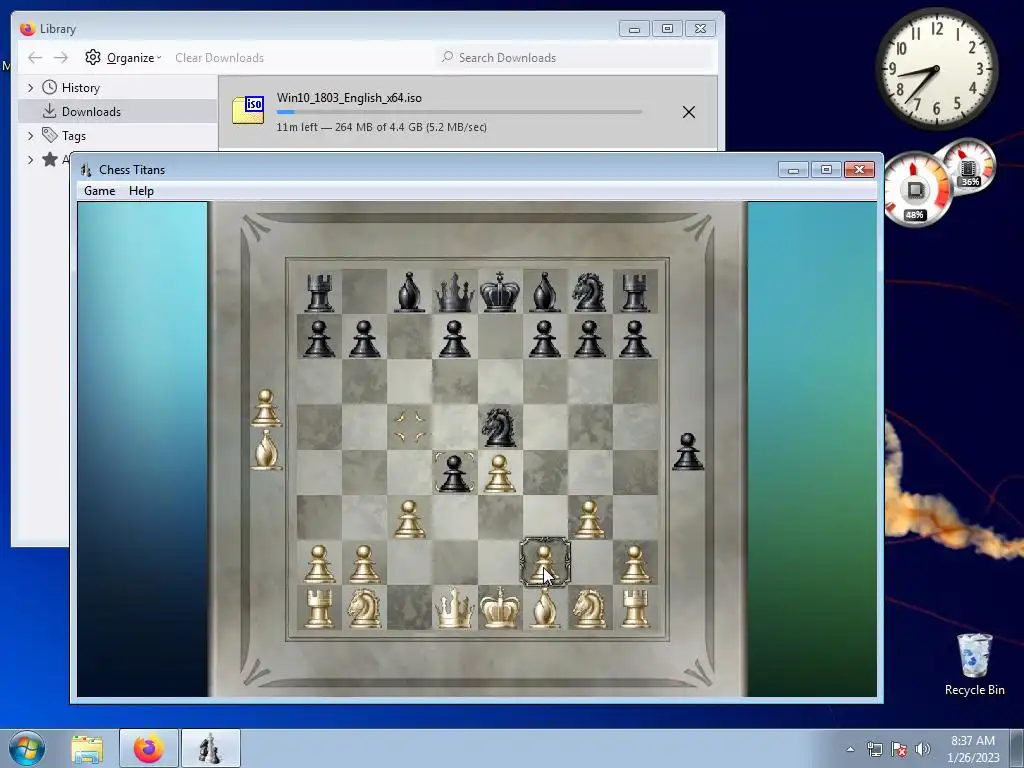This screenshot has width=1024, height=768.
Task: Click the Library forward arrow
Action: (61, 57)
